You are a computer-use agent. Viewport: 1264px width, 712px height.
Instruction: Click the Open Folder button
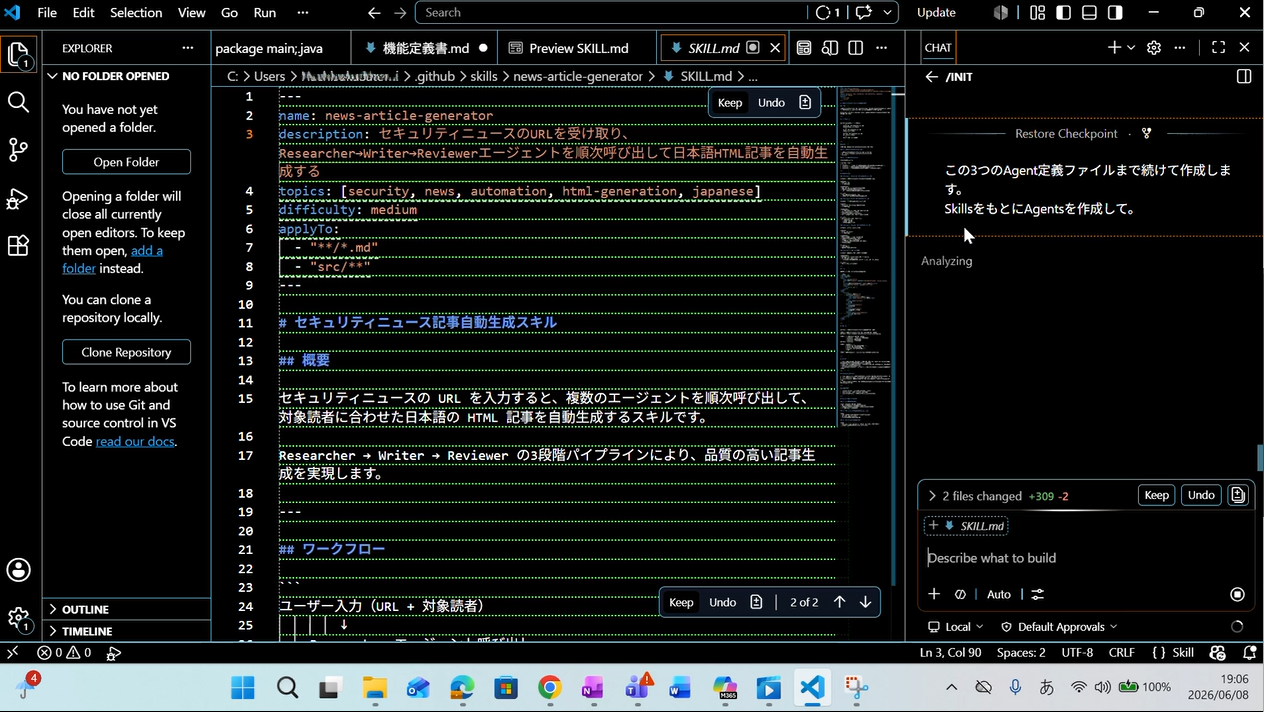pyautogui.click(x=126, y=162)
